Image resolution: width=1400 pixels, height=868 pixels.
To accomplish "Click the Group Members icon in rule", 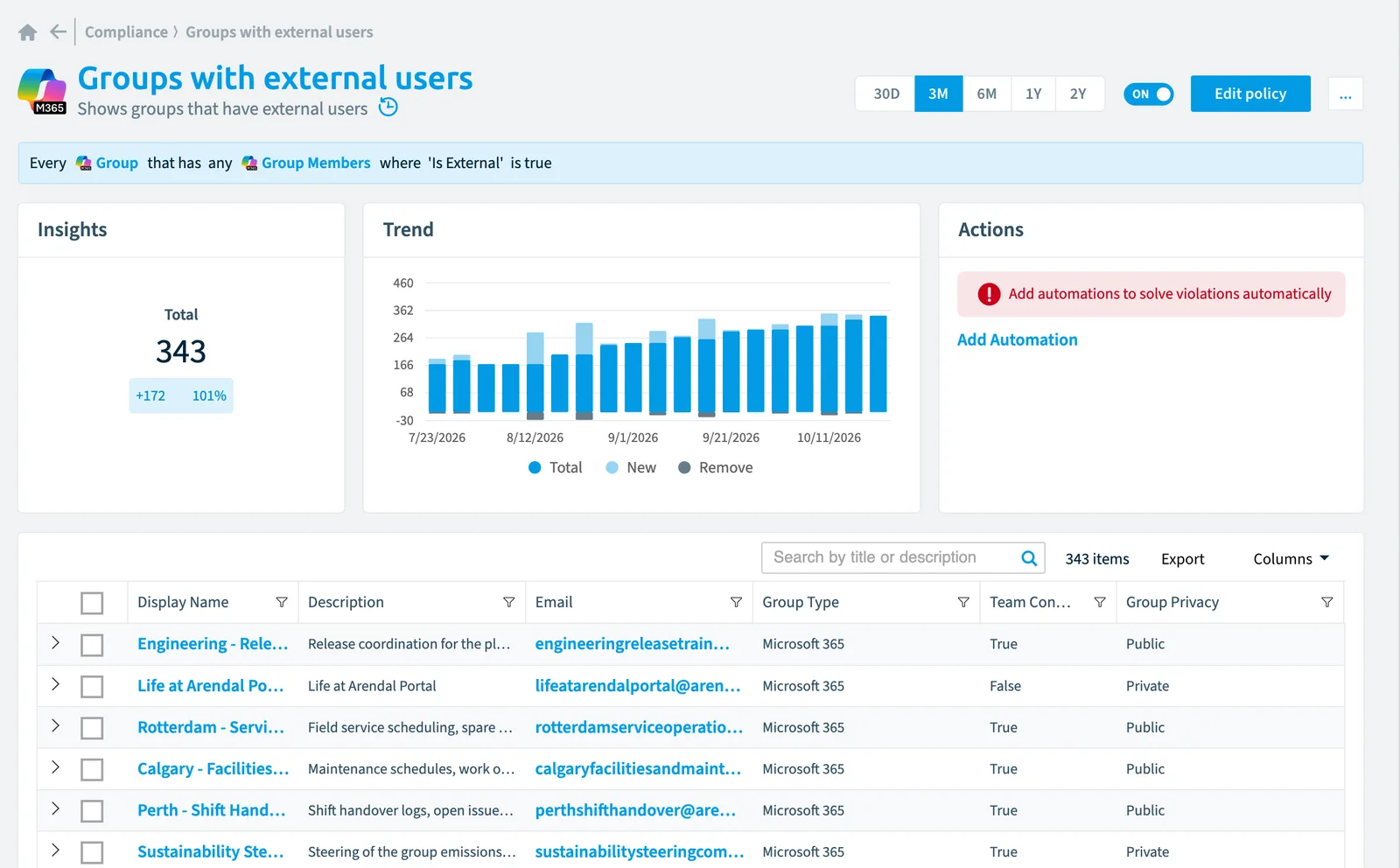I will (249, 163).
